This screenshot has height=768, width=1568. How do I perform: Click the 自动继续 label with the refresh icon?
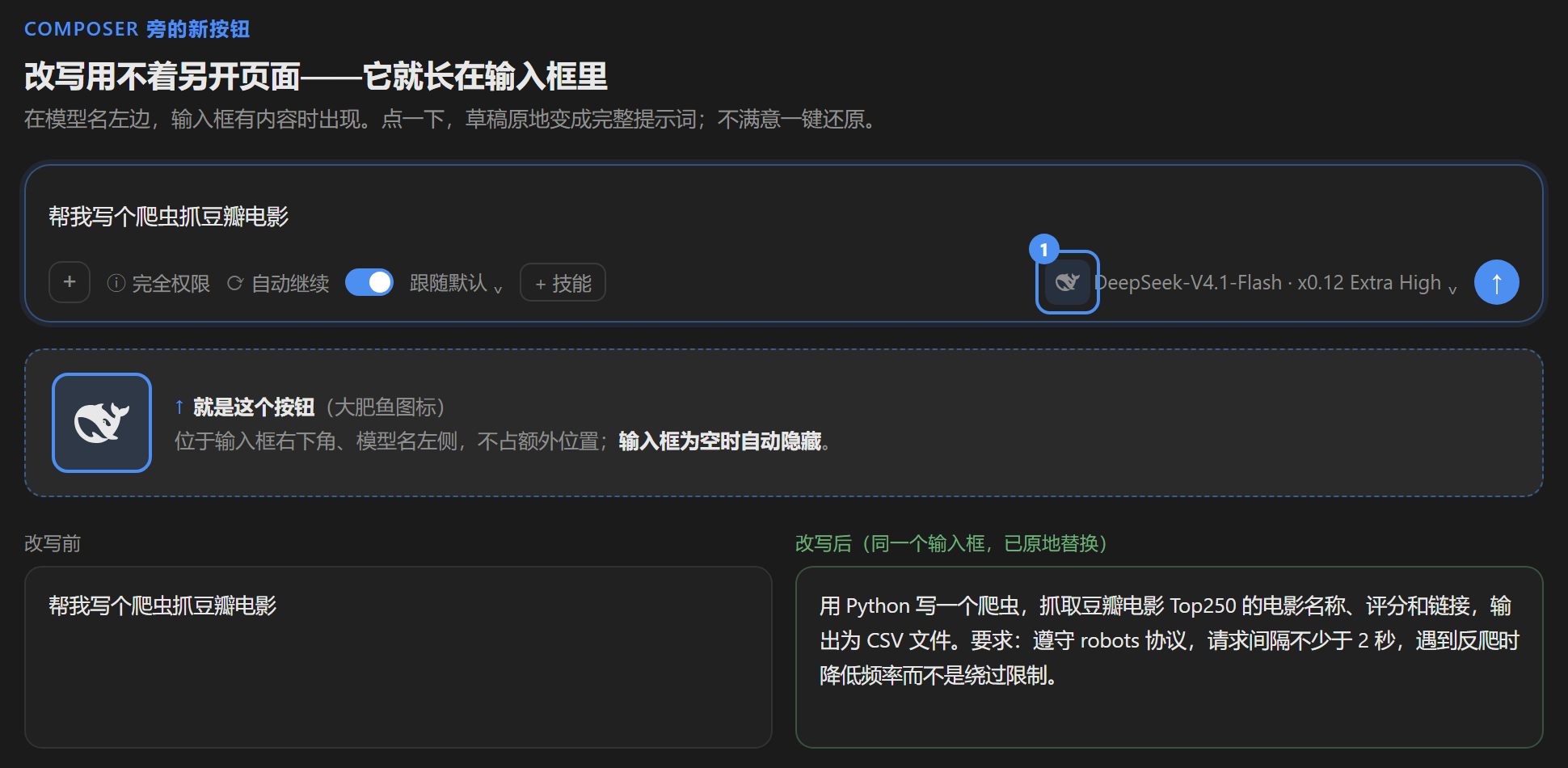pos(278,283)
